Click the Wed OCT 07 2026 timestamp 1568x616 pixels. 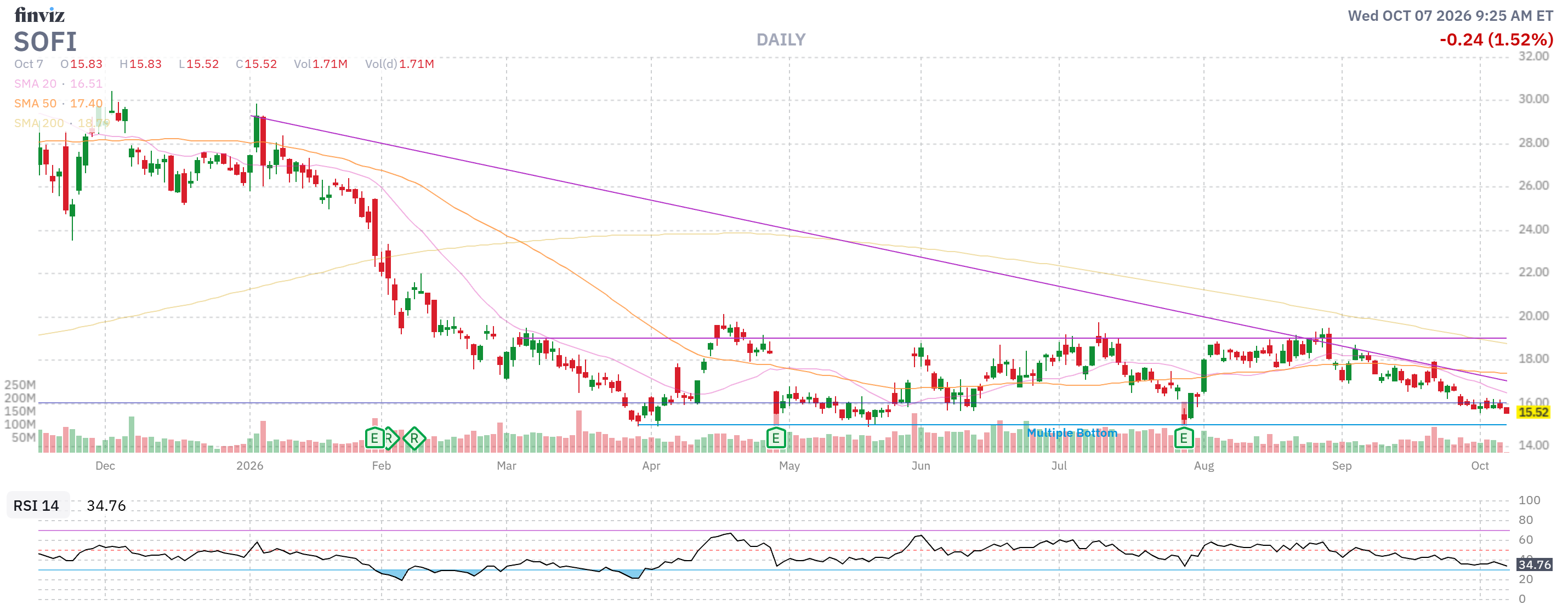[1451, 16]
